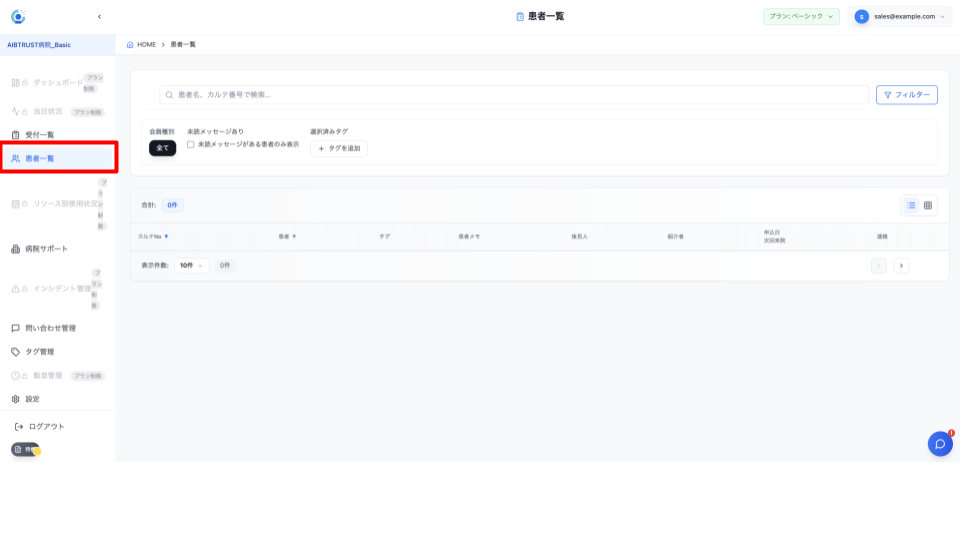The image size is (960, 540).
Task: Click the patient name search field
Action: tap(515, 95)
